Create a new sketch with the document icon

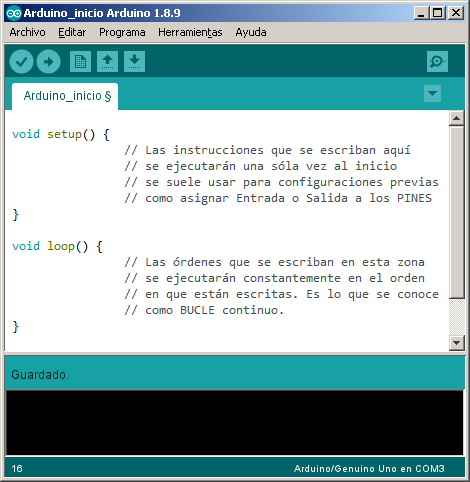coord(80,61)
